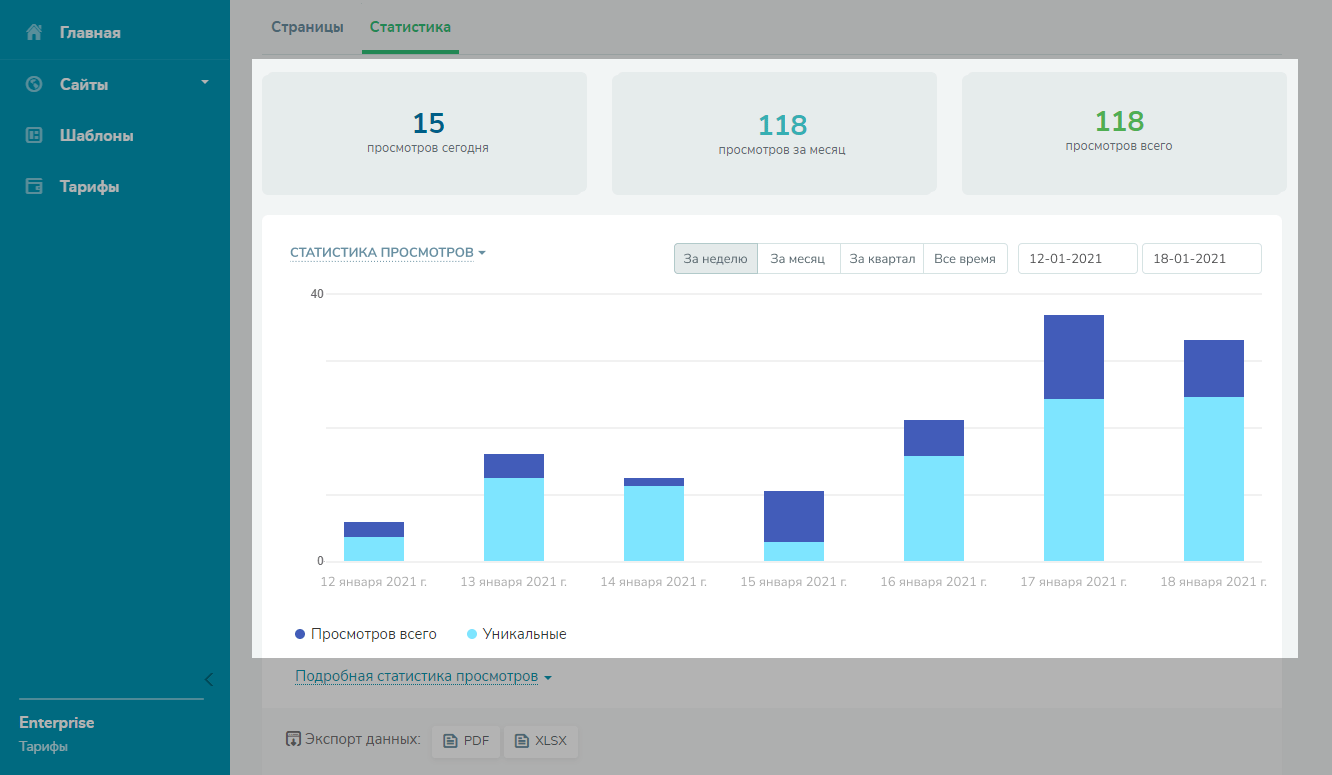The image size is (1332, 775).
Task: Click the XLSX file icon
Action: [522, 741]
